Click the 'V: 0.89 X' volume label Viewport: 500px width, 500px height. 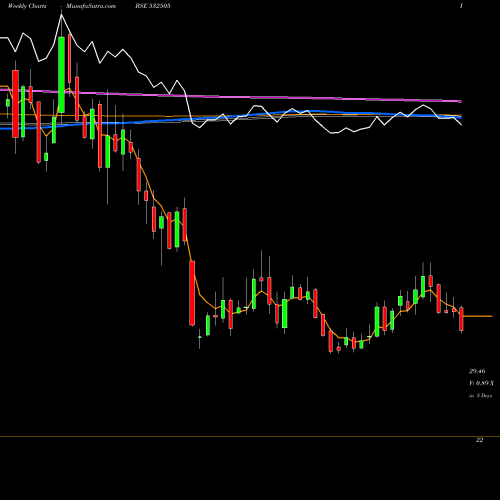click(481, 383)
